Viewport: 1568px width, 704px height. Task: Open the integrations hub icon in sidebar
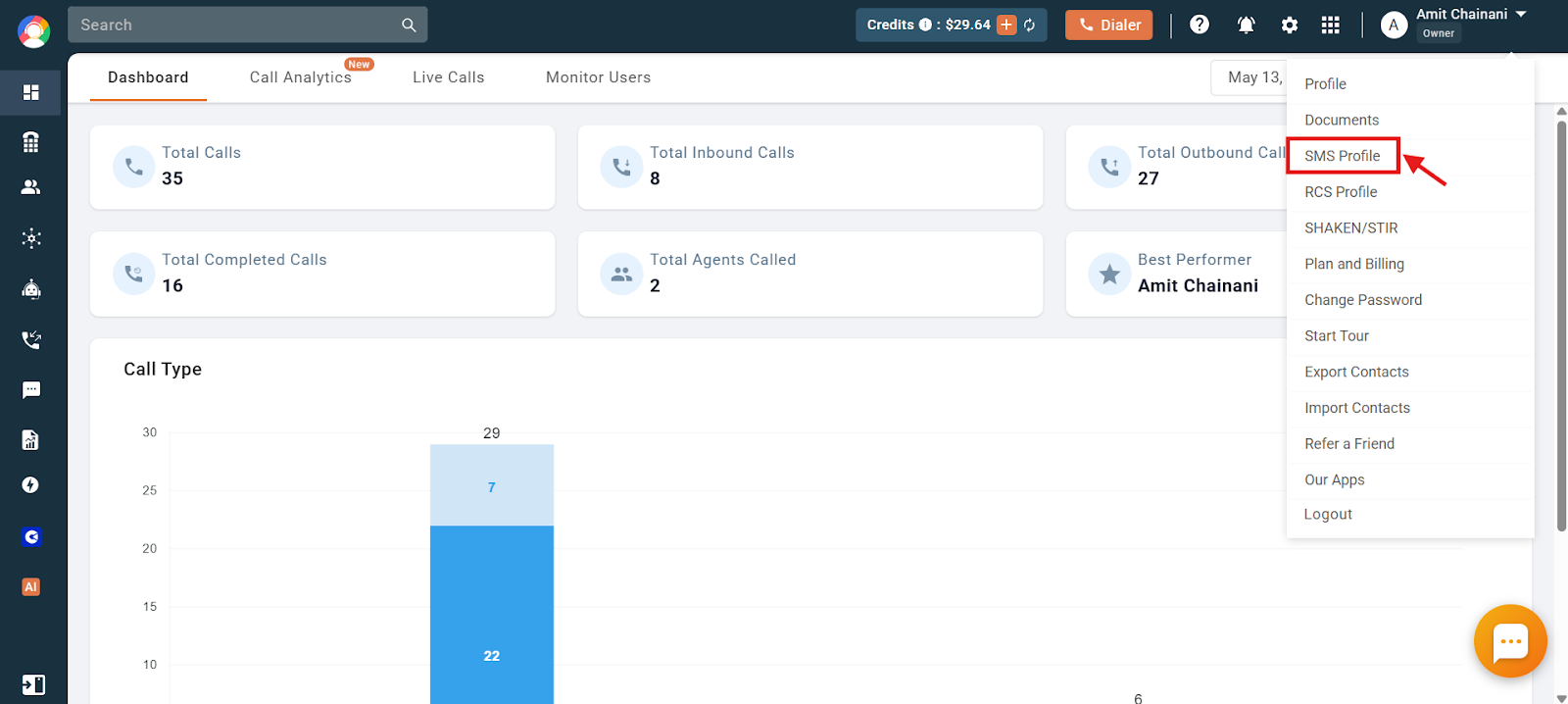pyautogui.click(x=31, y=238)
